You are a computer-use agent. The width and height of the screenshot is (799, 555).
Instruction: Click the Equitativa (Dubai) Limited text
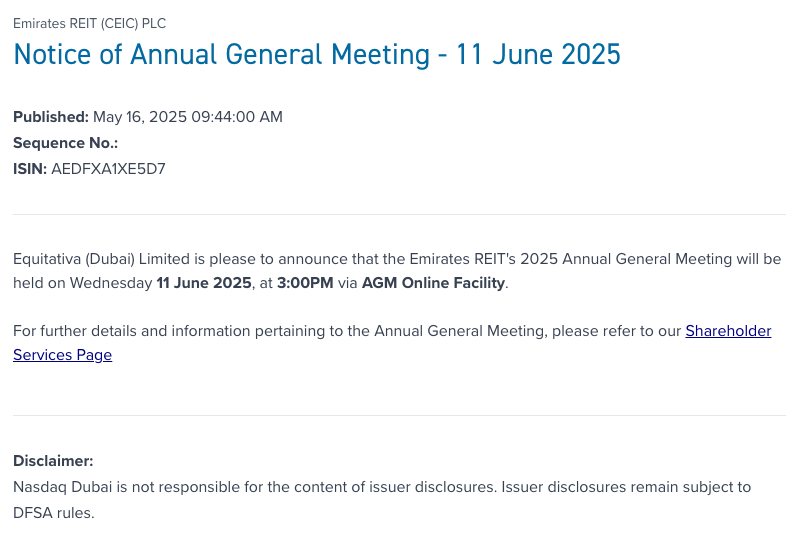click(98, 259)
